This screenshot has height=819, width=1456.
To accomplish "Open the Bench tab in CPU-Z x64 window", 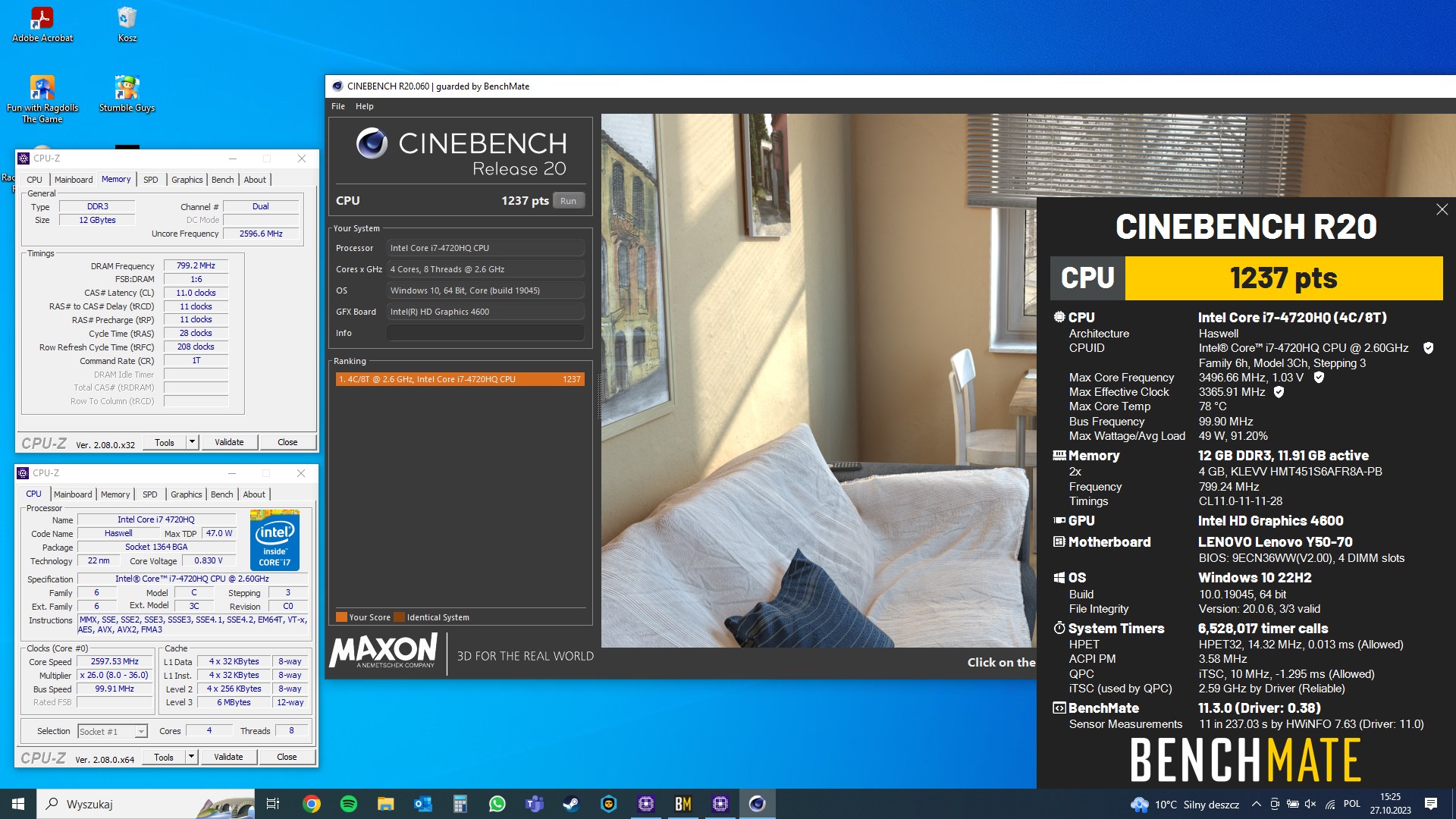I will [222, 494].
